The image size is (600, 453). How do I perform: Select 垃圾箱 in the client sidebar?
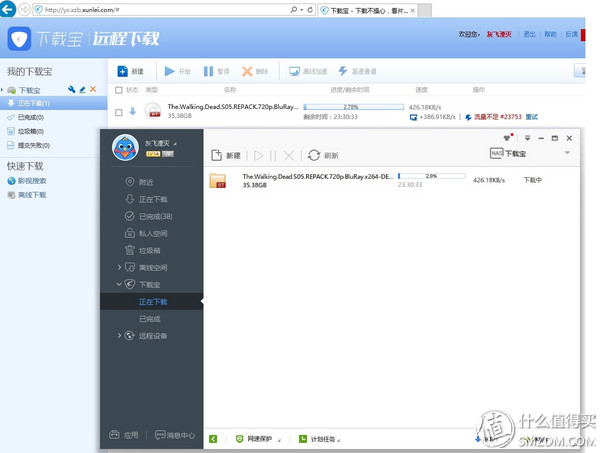[152, 251]
